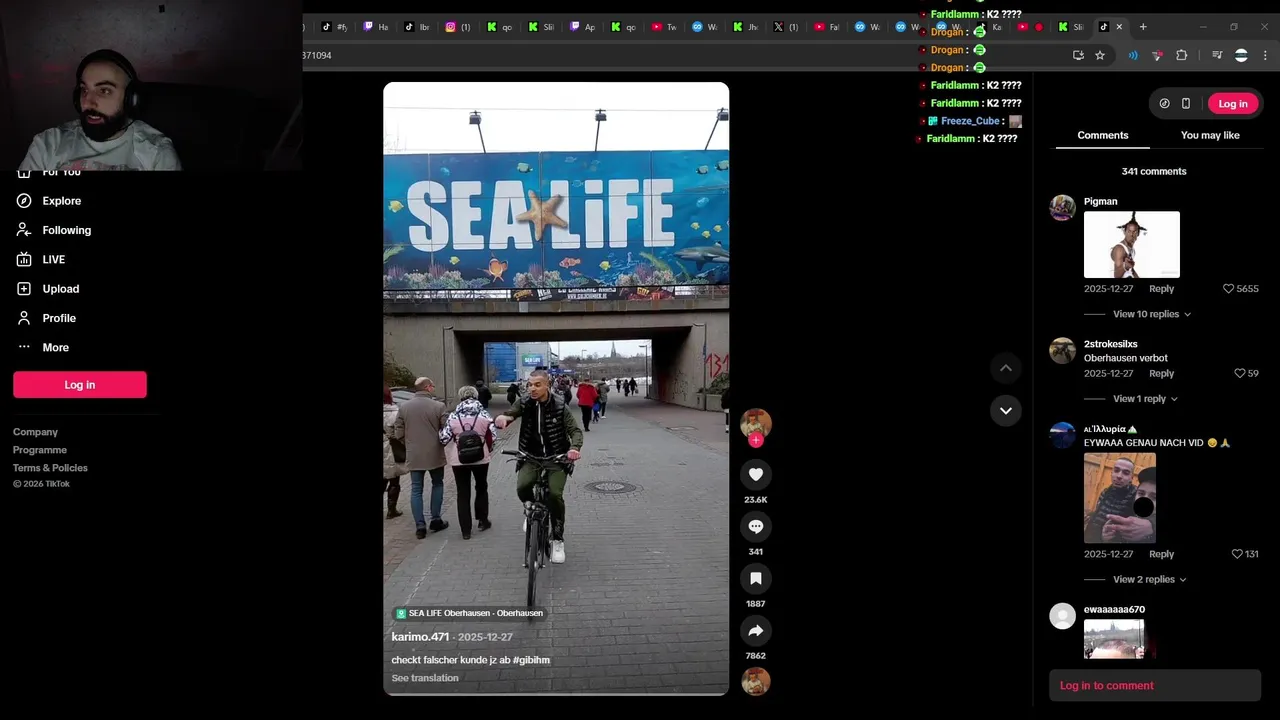The height and width of the screenshot is (720, 1280).
Task: Switch to the Comments tab
Action: click(x=1103, y=135)
